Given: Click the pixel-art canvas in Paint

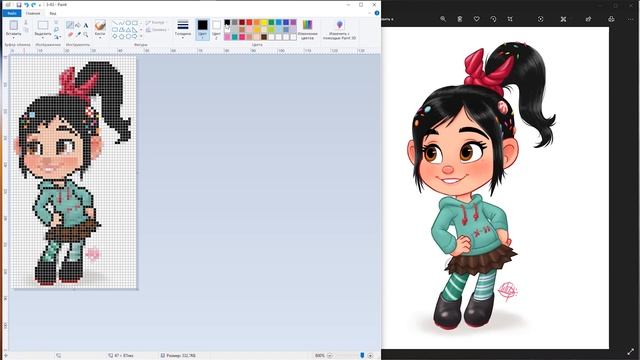Looking at the screenshot, I should pyautogui.click(x=74, y=172).
